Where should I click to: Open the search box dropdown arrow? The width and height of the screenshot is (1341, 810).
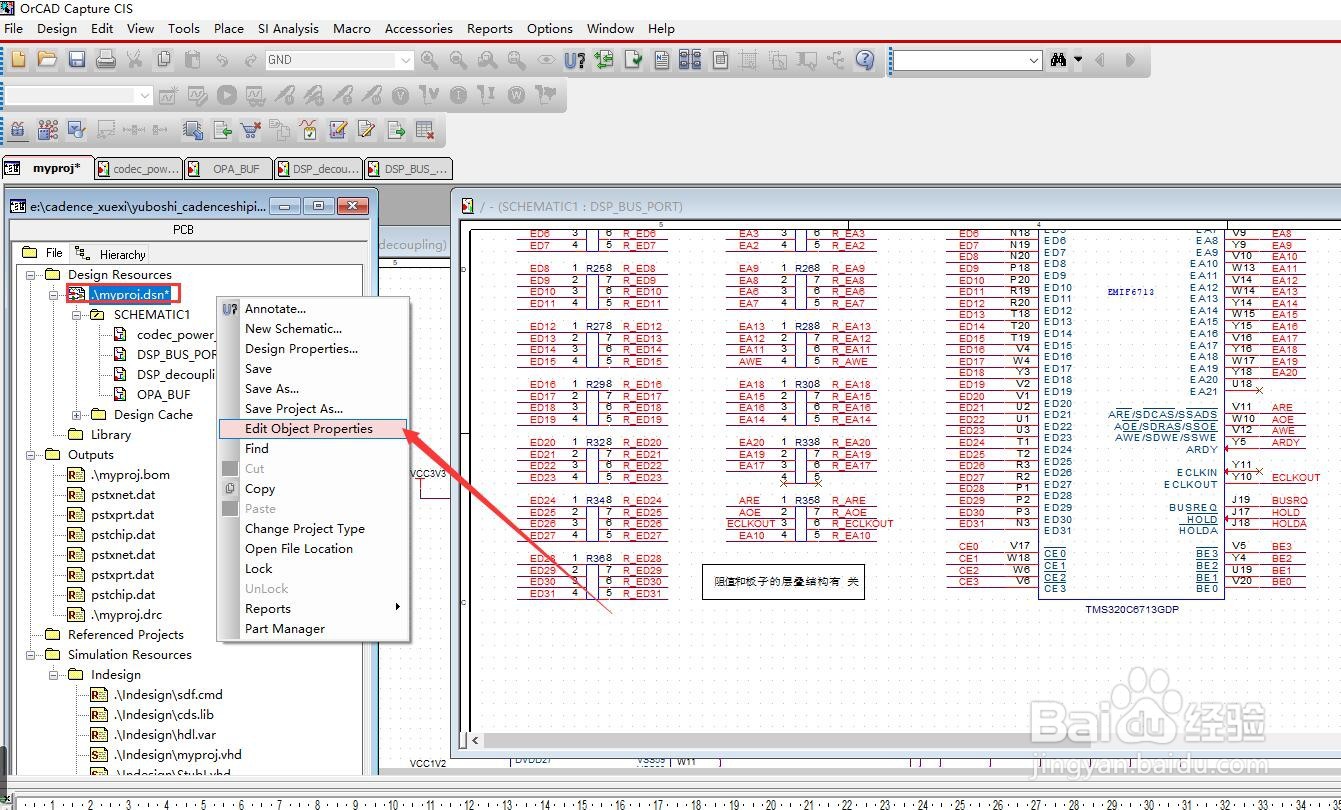coord(1034,60)
